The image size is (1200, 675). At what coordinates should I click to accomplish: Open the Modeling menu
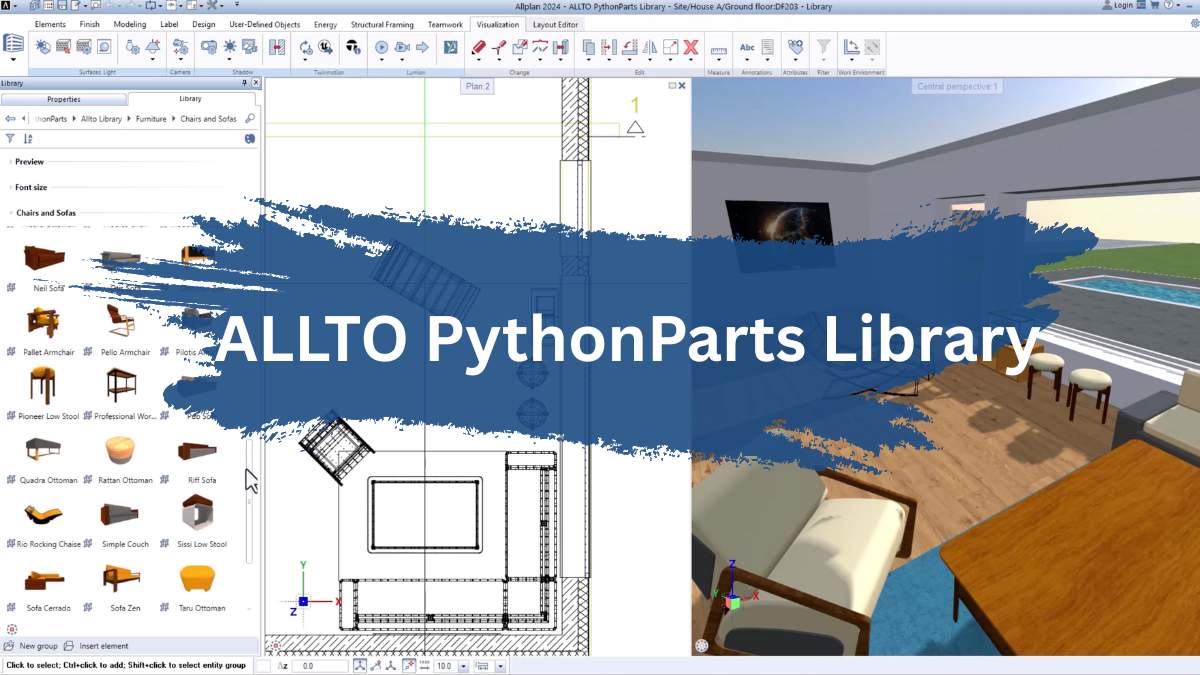tap(129, 24)
